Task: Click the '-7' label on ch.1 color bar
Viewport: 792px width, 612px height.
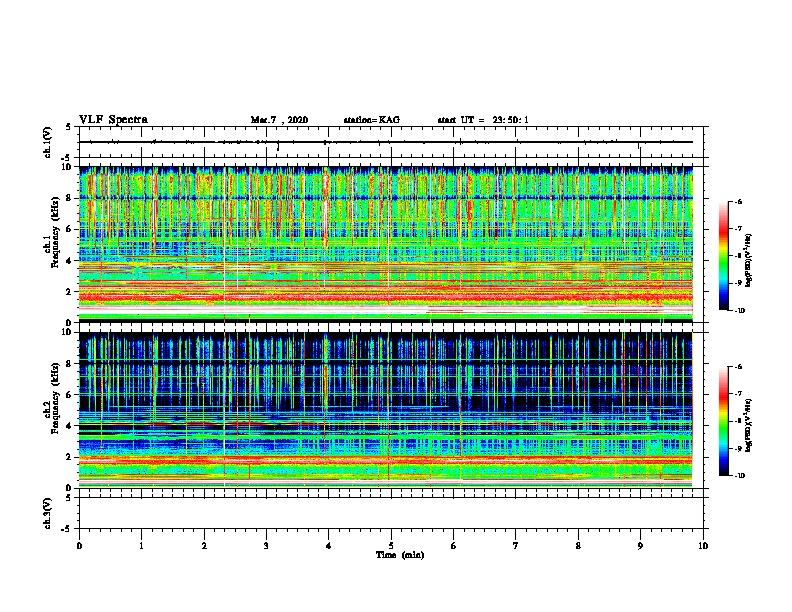Action: tap(738, 229)
